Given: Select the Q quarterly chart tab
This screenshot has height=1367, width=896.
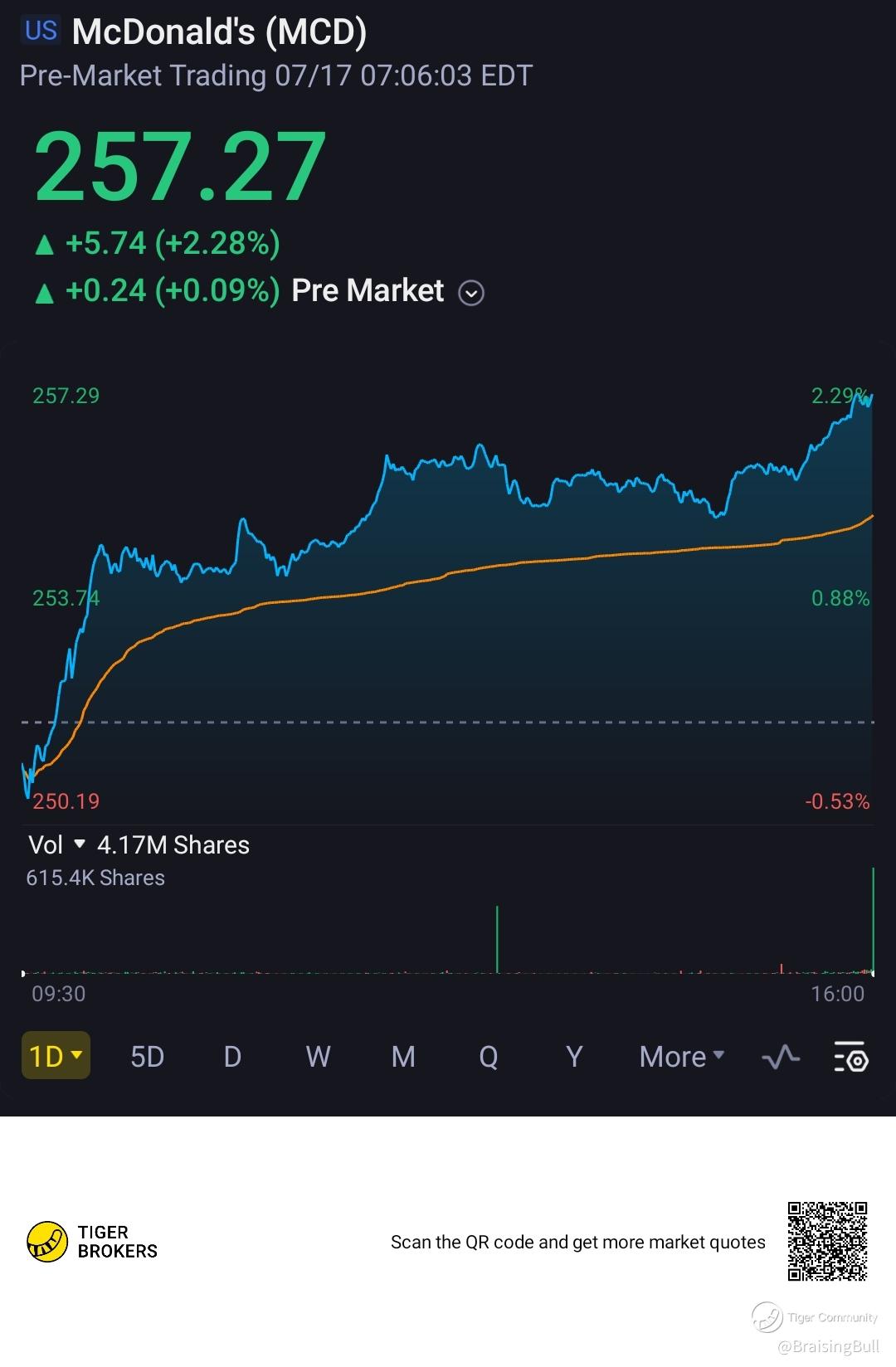Looking at the screenshot, I should pos(489,1057).
